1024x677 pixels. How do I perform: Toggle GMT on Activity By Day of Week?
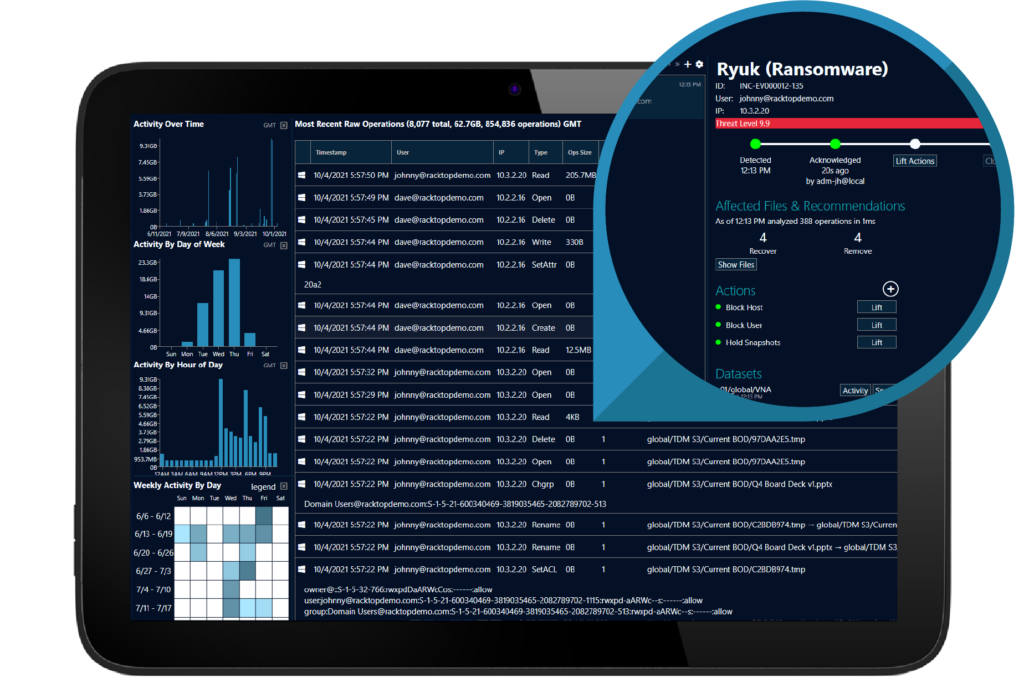[270, 245]
